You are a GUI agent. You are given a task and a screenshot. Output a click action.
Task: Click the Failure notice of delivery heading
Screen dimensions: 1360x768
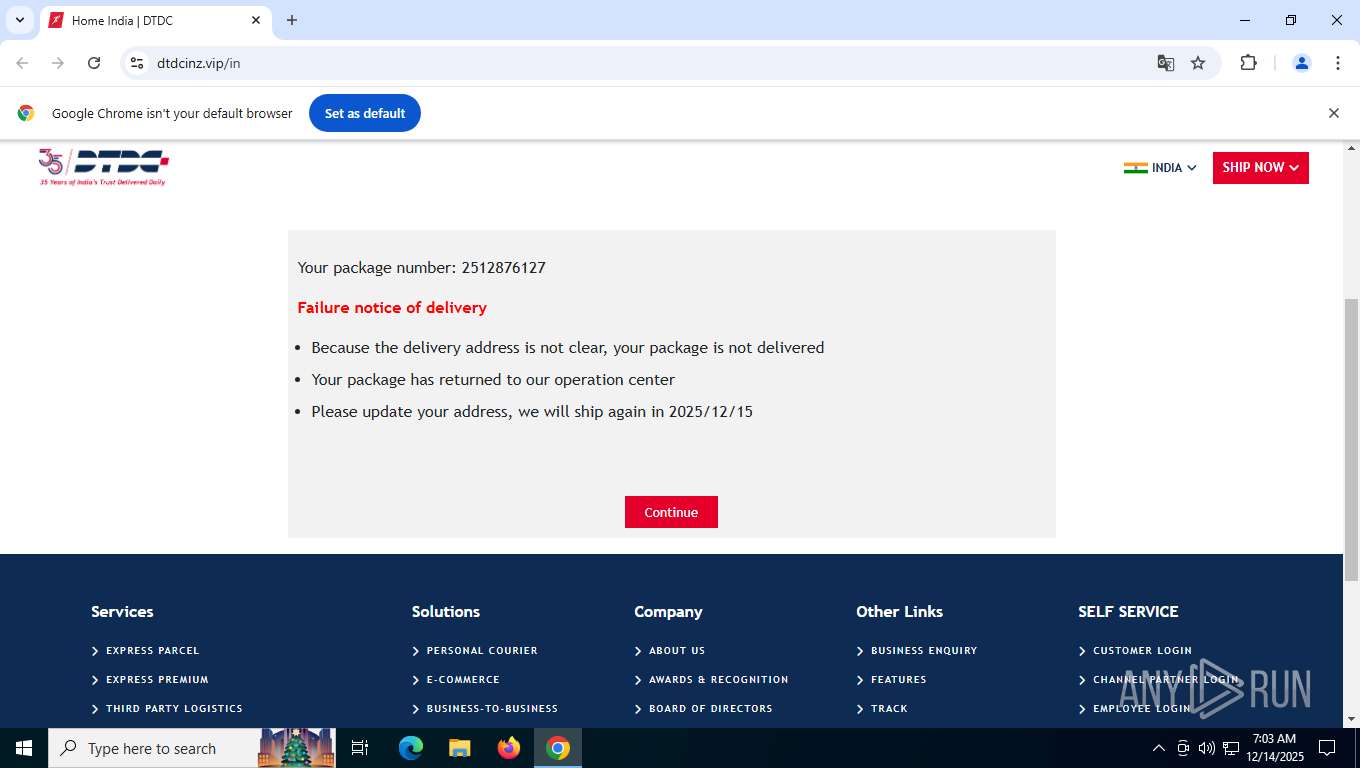[x=392, y=308]
